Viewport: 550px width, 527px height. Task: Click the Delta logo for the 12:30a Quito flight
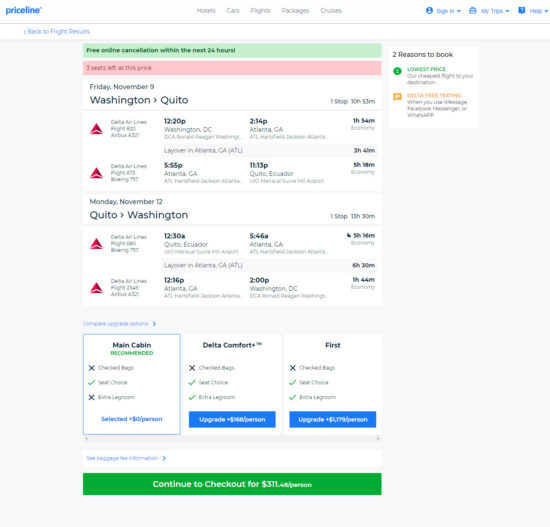(x=96, y=244)
